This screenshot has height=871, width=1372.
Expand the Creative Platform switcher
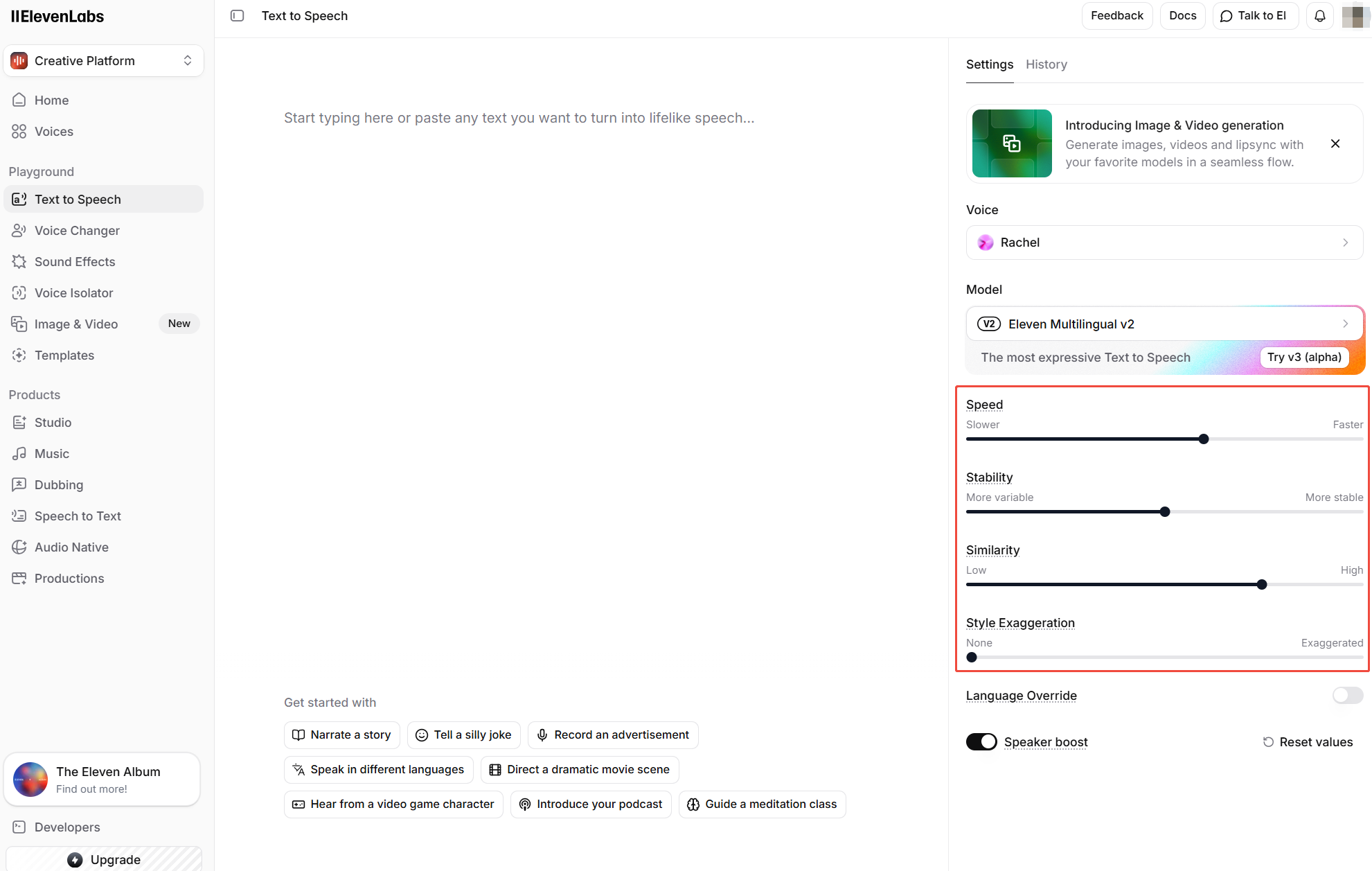point(104,61)
